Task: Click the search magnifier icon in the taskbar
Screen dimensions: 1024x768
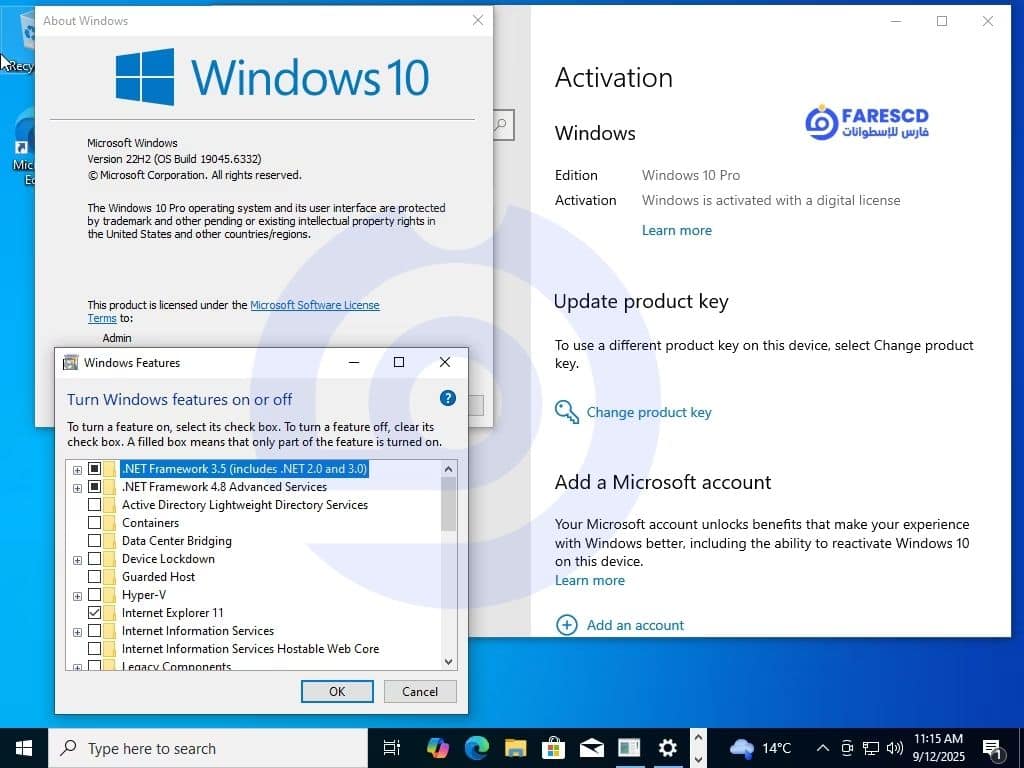Action: (x=68, y=748)
